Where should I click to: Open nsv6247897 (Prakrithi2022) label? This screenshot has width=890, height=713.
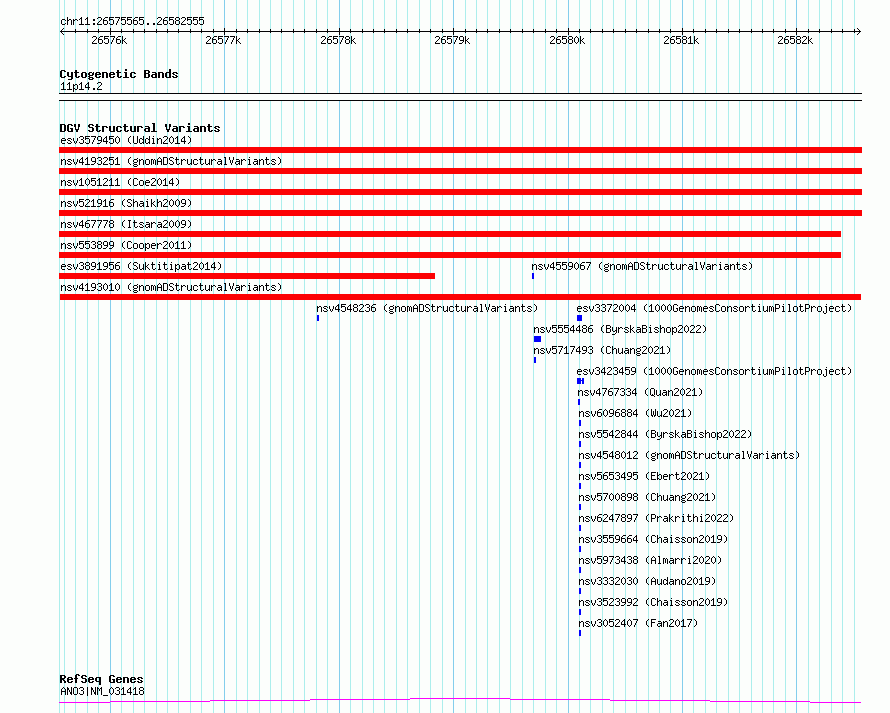point(656,518)
